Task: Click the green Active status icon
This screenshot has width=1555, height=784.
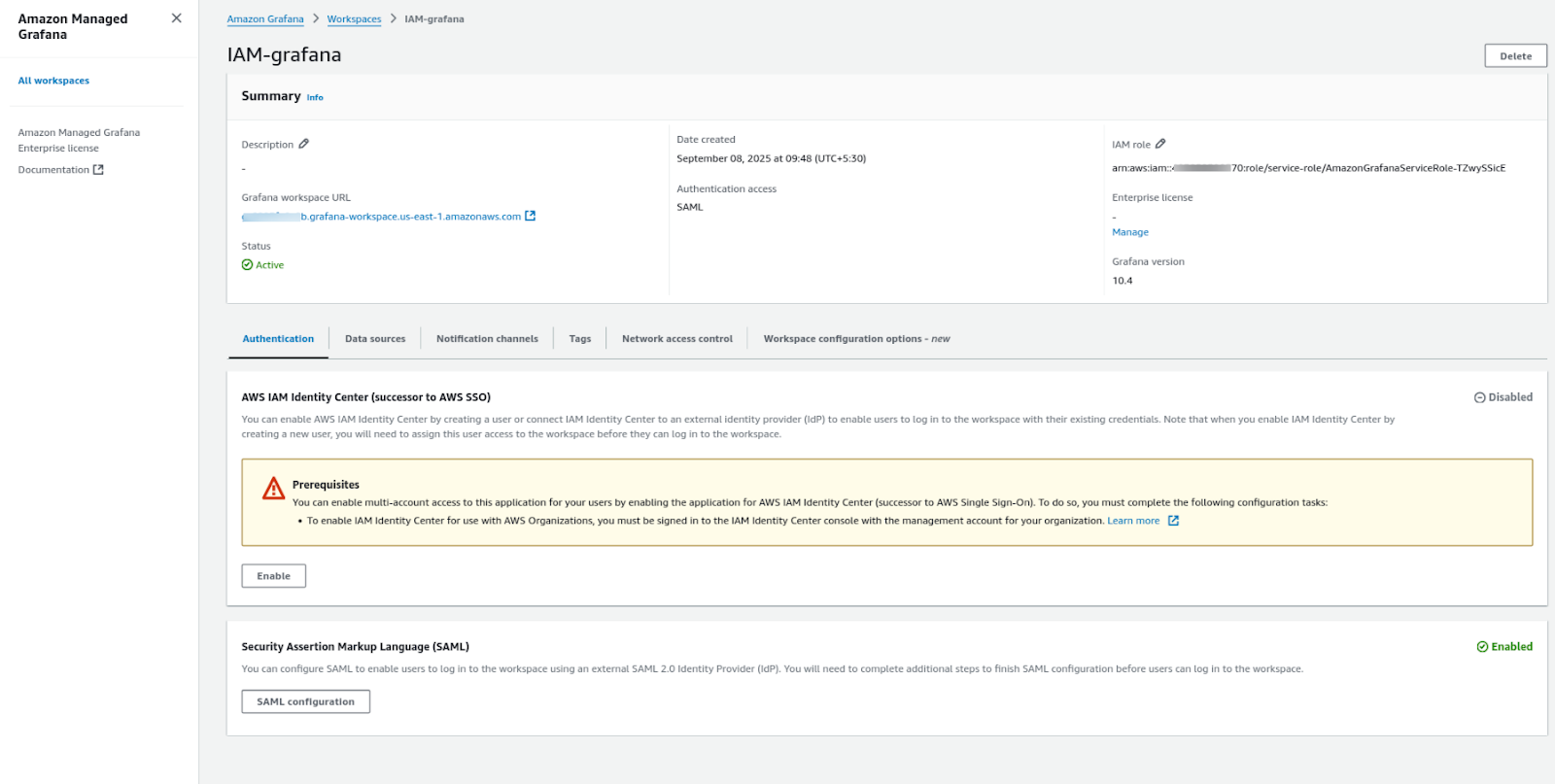Action: click(247, 265)
